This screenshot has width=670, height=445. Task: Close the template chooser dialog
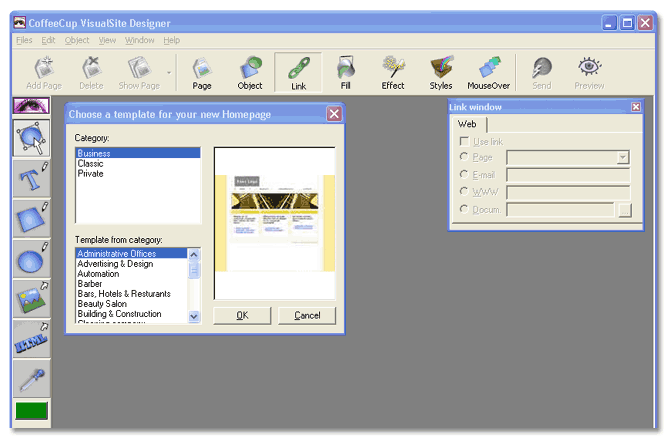334,114
